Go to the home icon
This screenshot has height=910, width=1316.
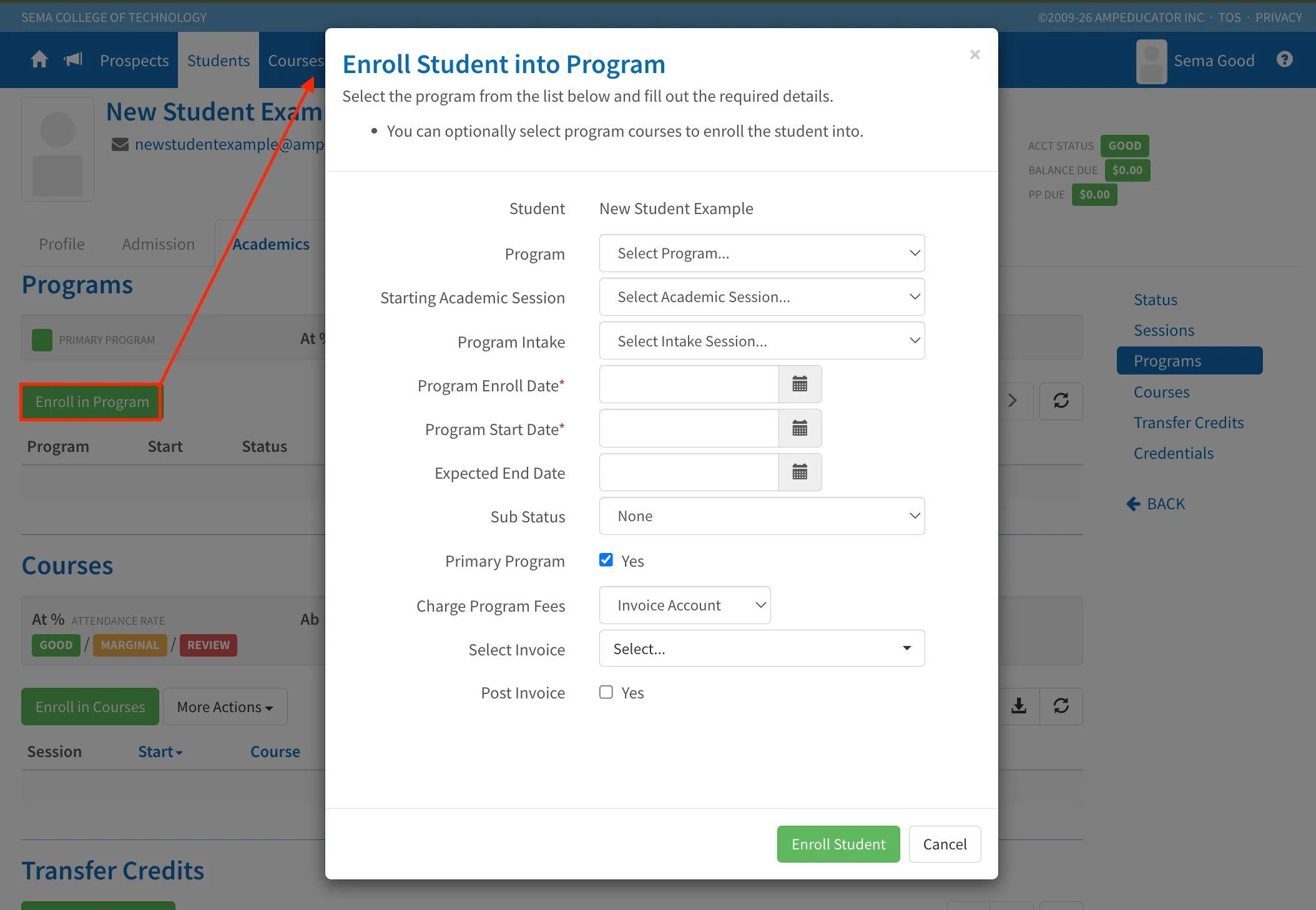[39, 60]
